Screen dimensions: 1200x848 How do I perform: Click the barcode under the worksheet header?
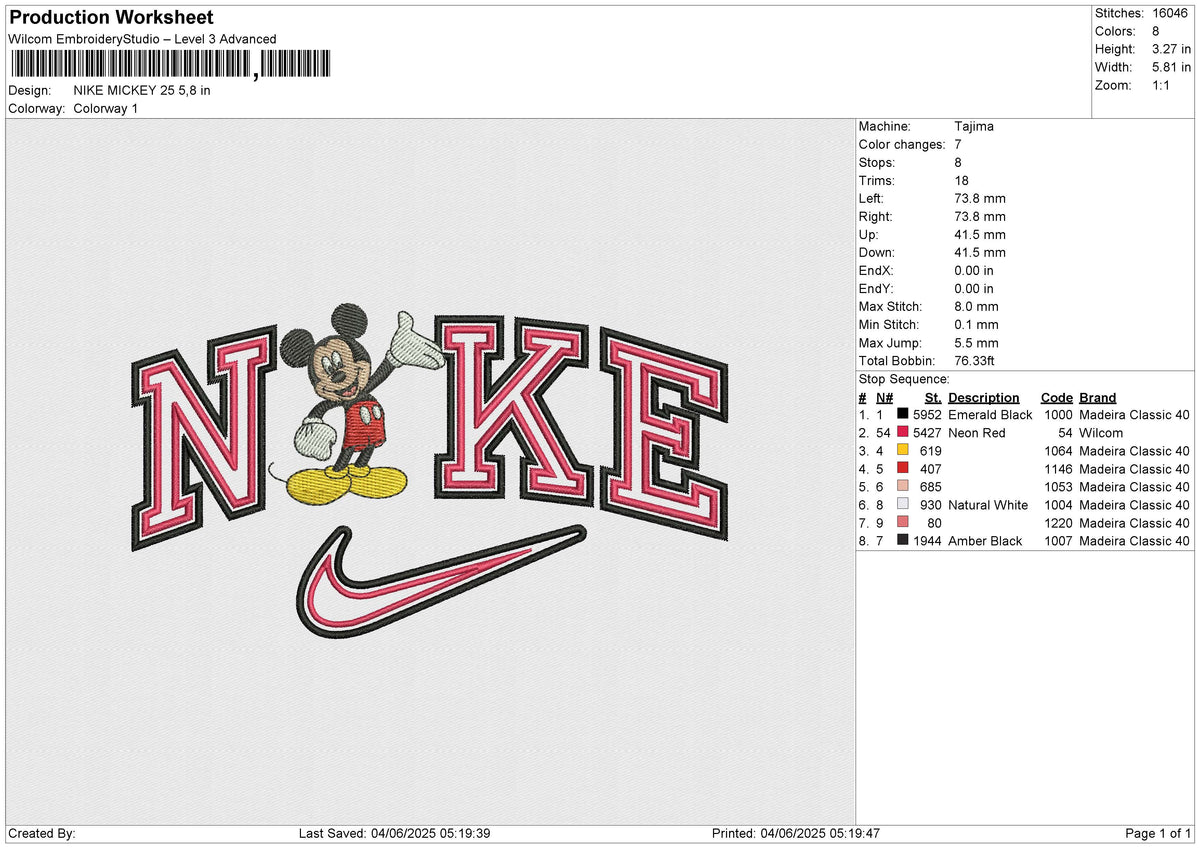(169, 66)
